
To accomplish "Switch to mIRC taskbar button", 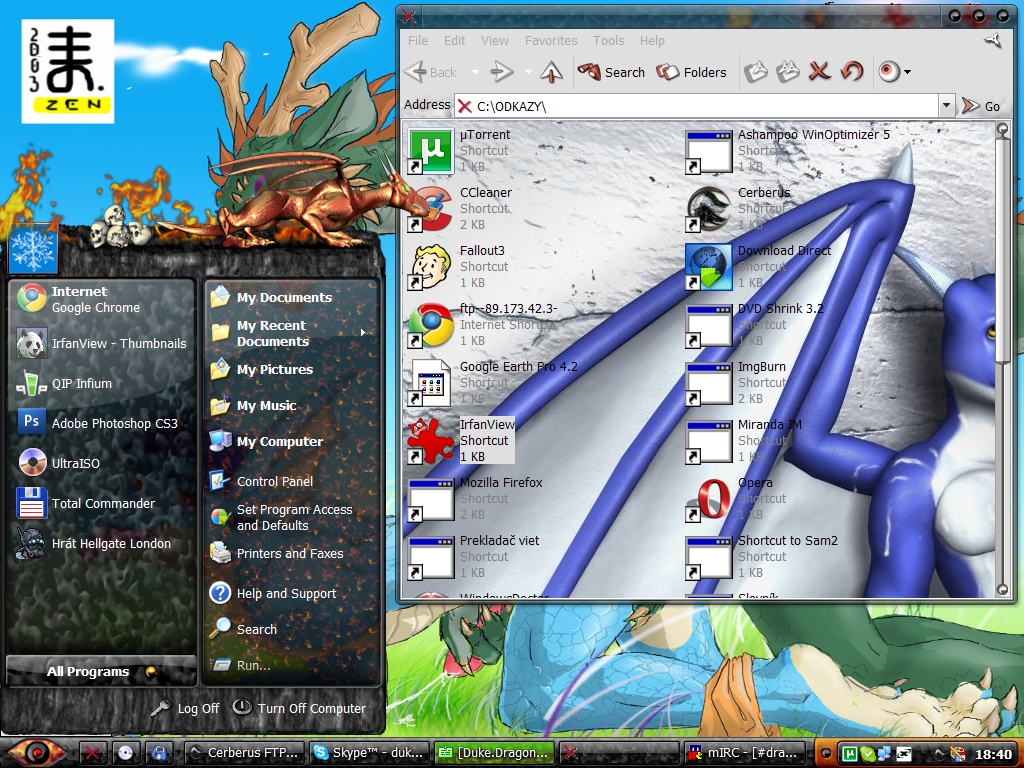I will click(x=745, y=753).
